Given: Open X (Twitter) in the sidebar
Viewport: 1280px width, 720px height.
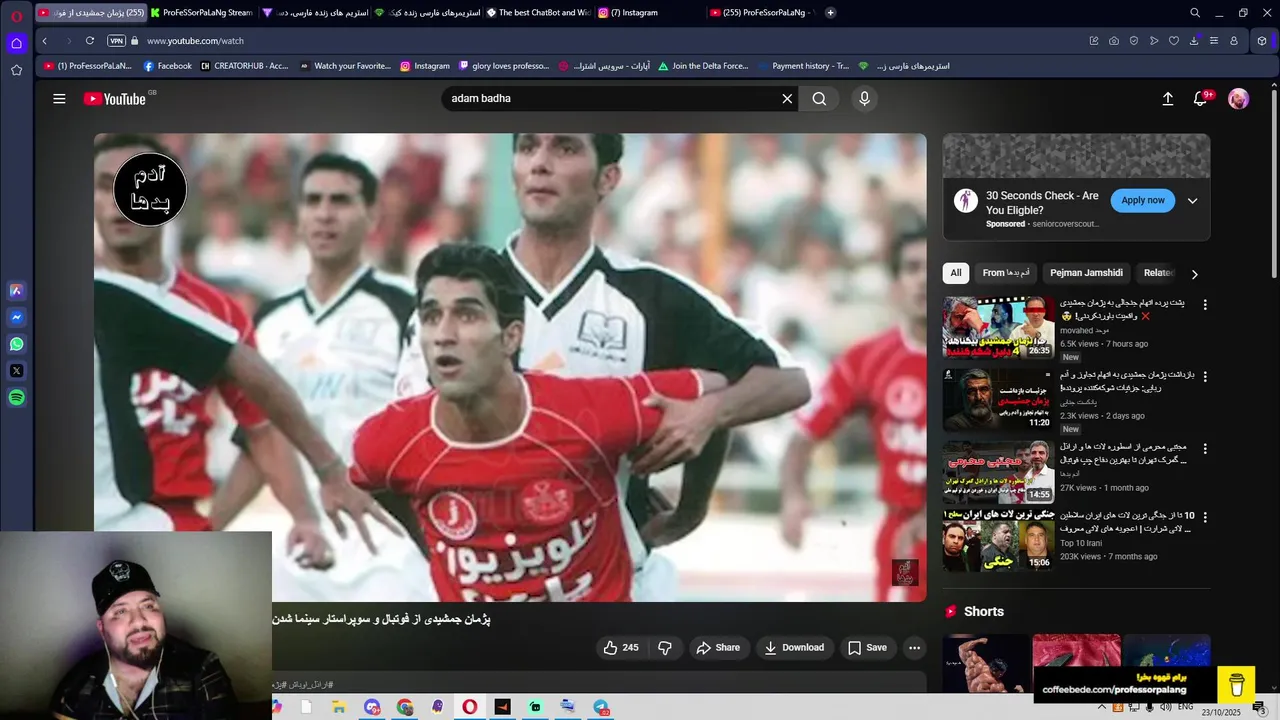Looking at the screenshot, I should 16,371.
